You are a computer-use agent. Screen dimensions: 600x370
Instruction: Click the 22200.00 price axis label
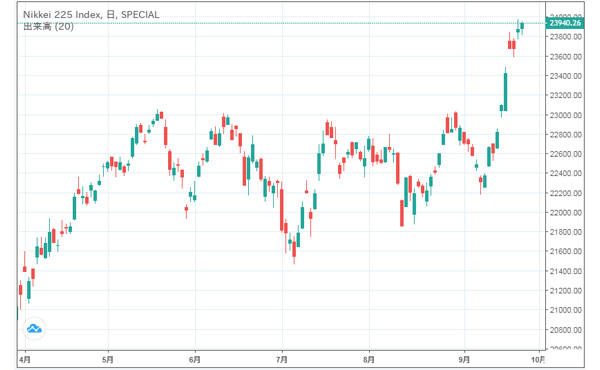566,193
